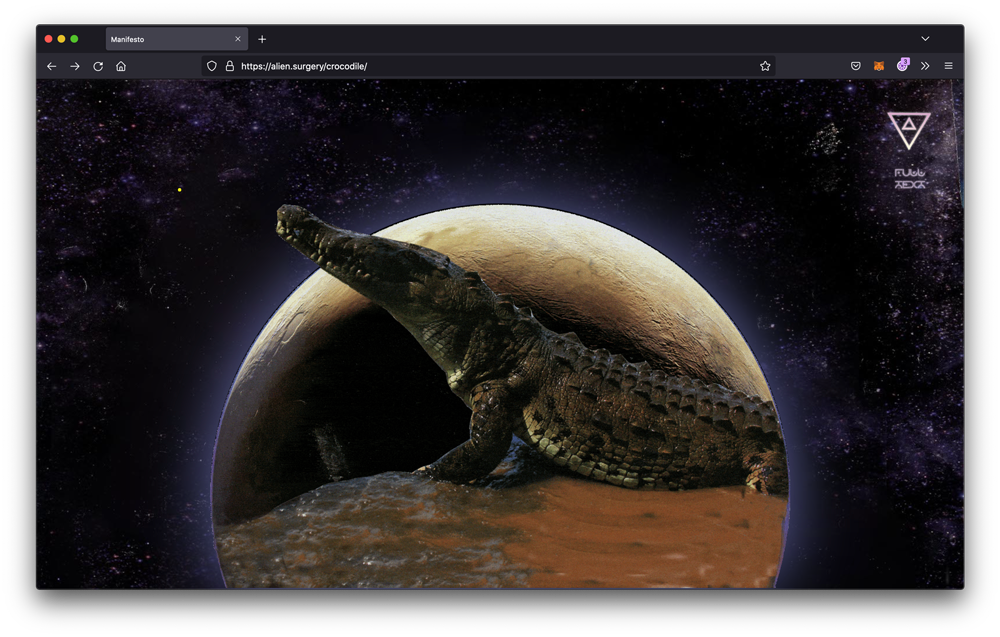The image size is (1000, 637).
Task: View site security padlock information
Action: 230,66
